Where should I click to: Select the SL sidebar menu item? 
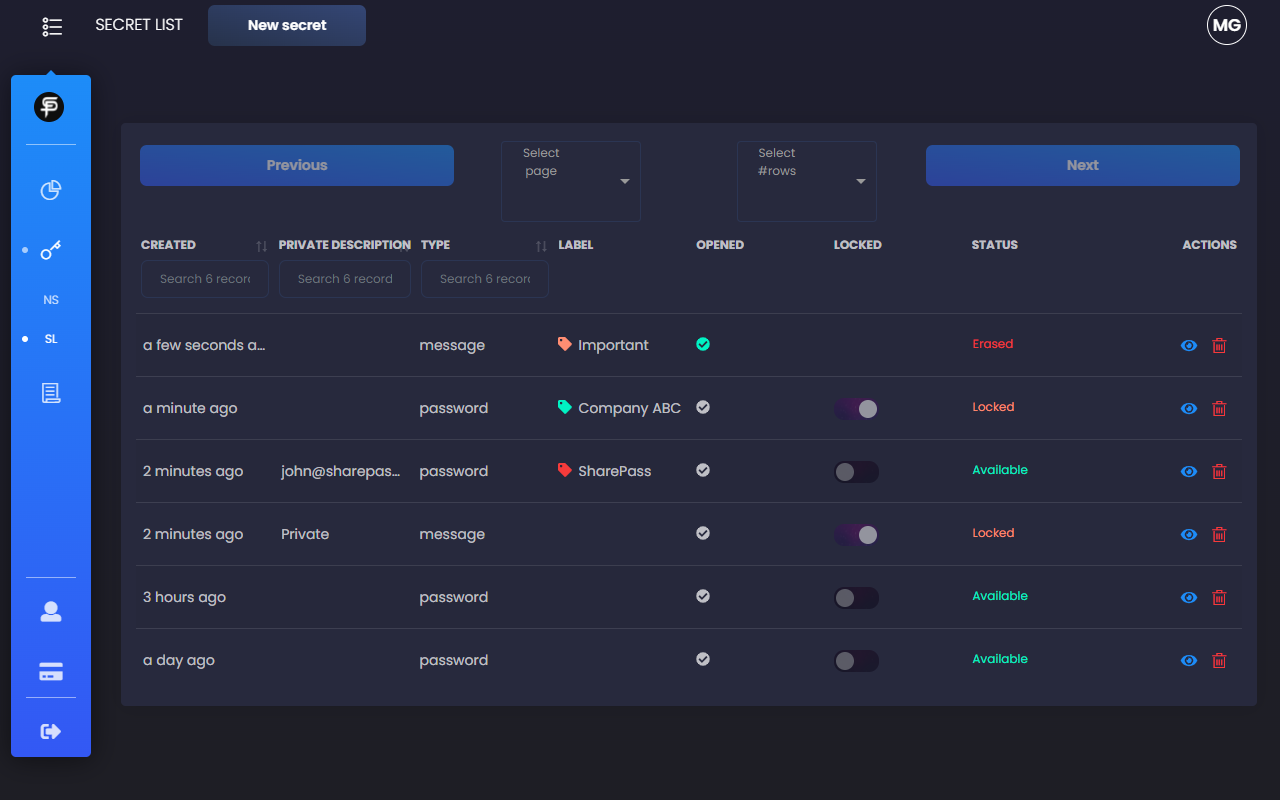51,339
